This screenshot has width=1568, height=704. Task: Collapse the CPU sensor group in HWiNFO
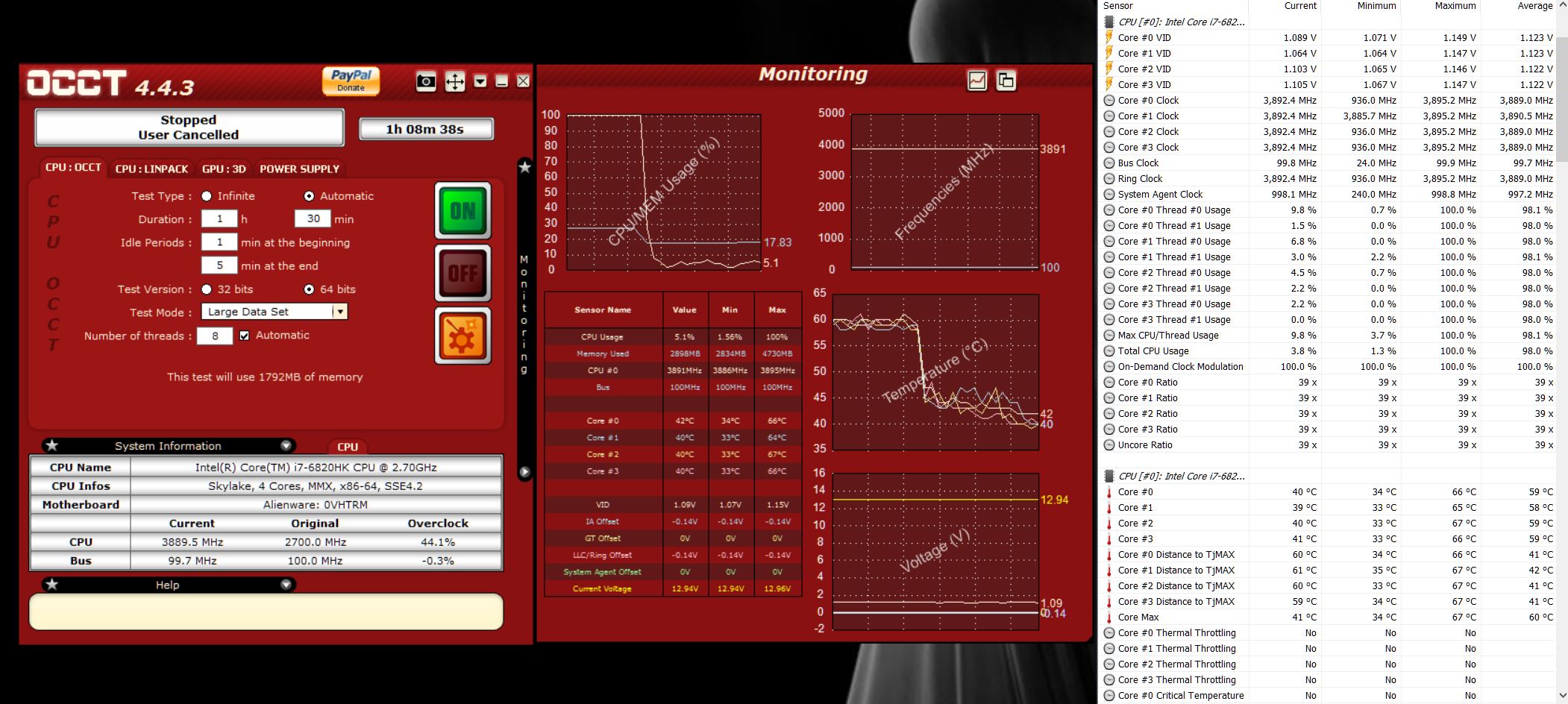1109,22
